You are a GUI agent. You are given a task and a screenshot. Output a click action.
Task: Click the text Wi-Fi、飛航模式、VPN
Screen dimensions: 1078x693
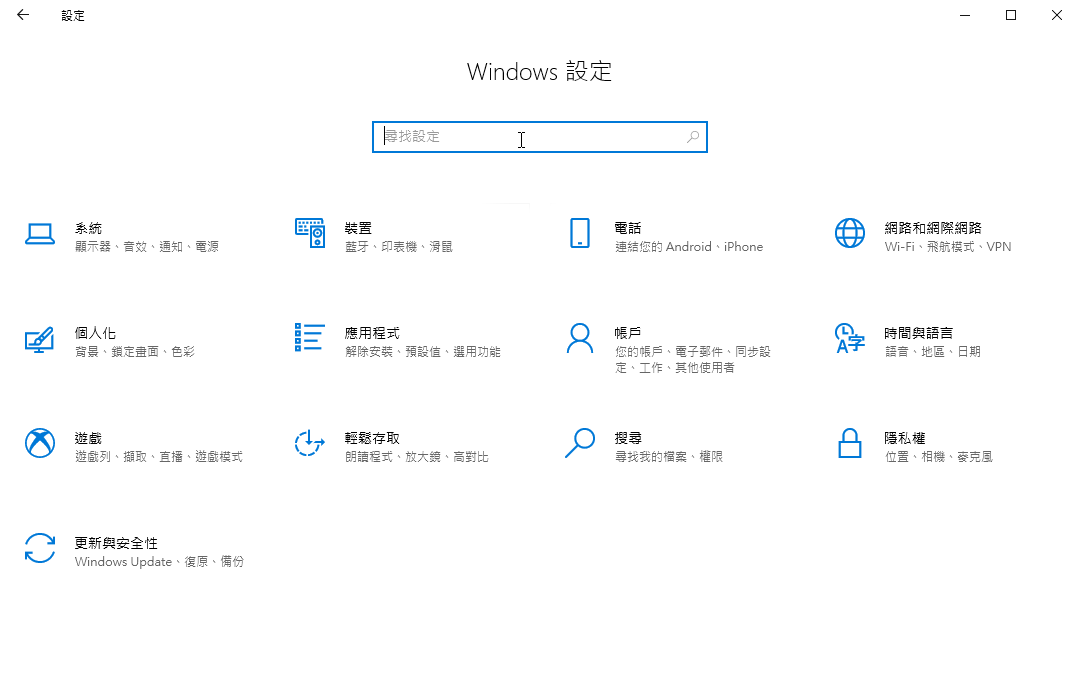click(x=948, y=247)
